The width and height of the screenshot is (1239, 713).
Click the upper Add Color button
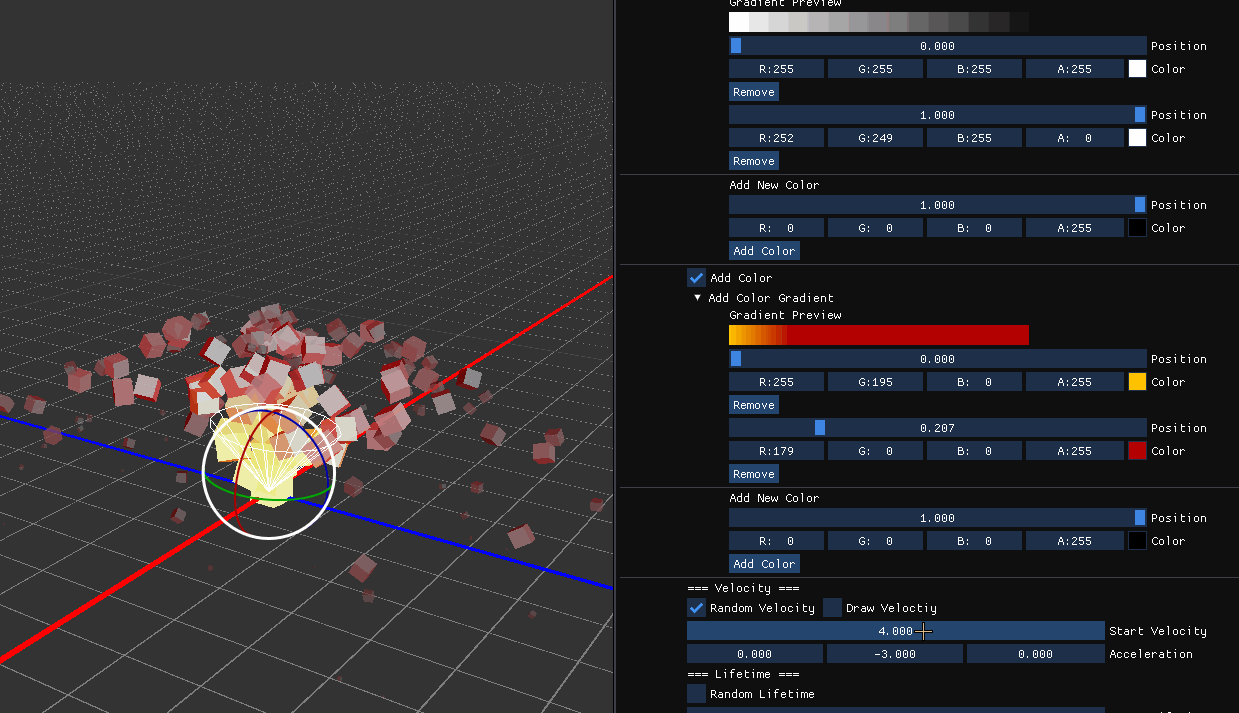pyautogui.click(x=764, y=251)
